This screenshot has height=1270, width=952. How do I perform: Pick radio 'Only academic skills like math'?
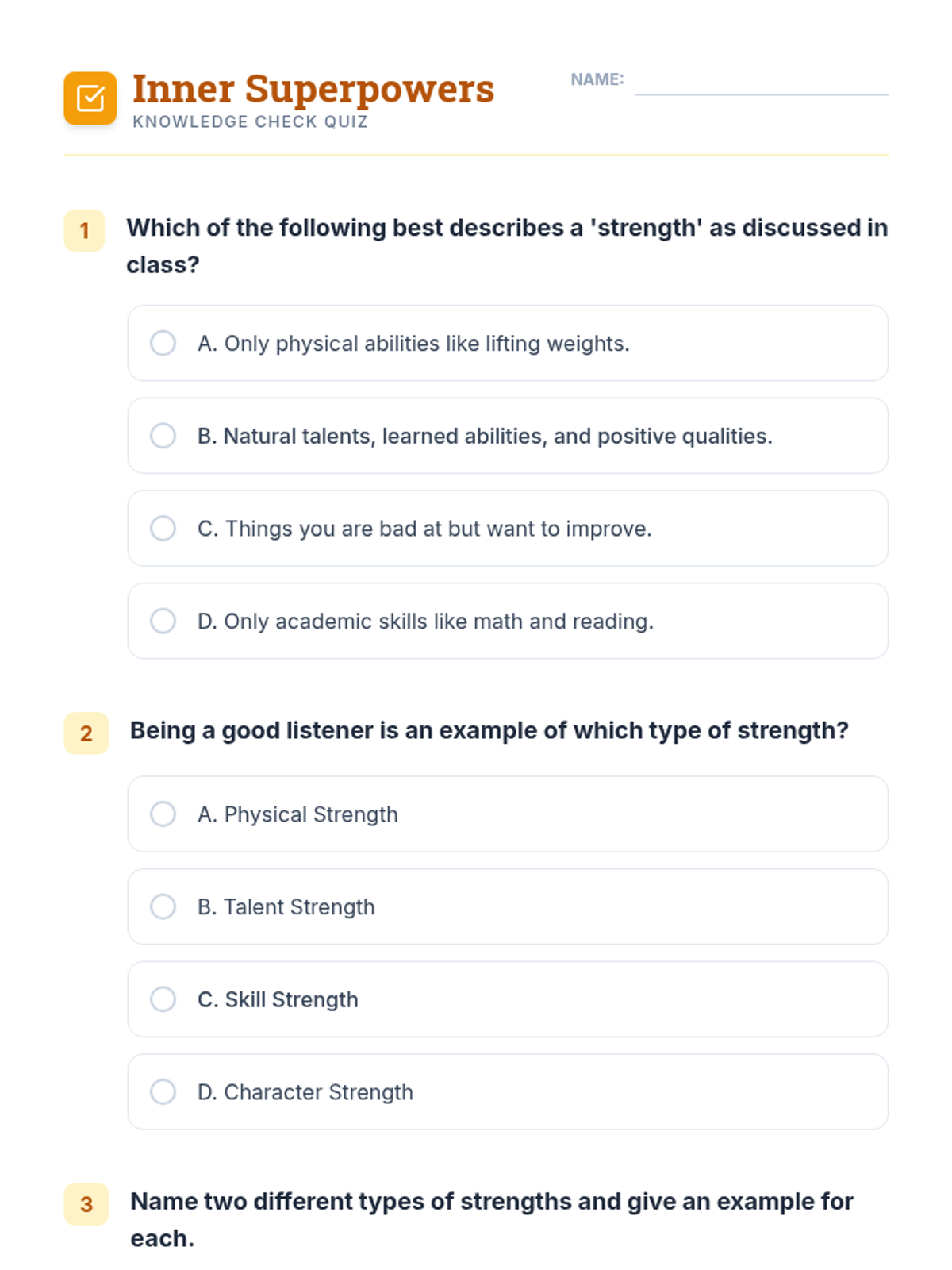pyautogui.click(x=163, y=621)
